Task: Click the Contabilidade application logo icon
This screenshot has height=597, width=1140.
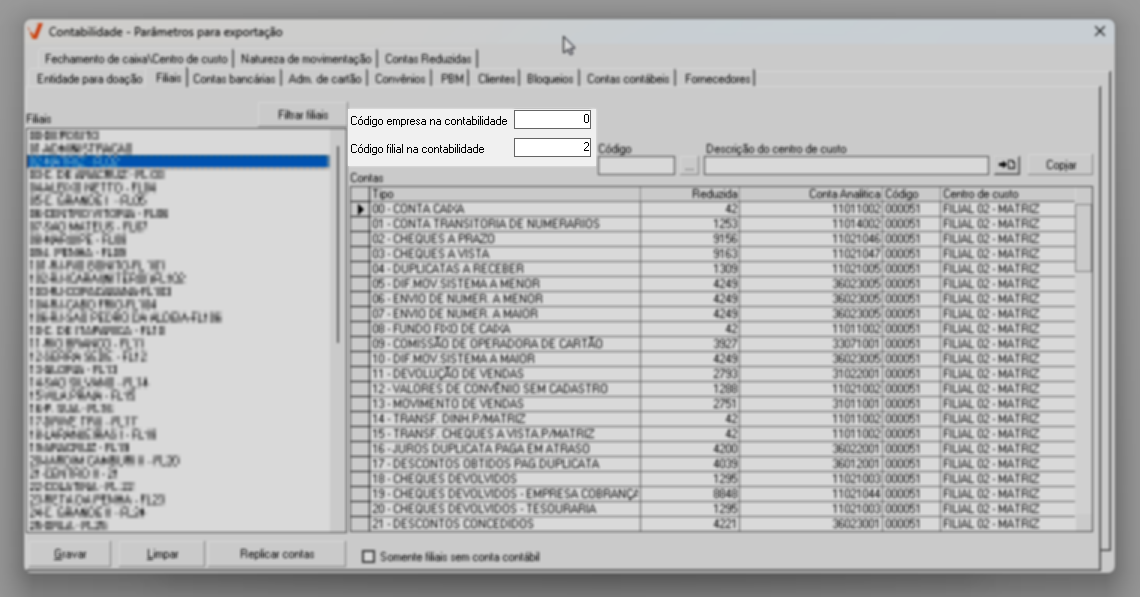Action: tap(34, 31)
